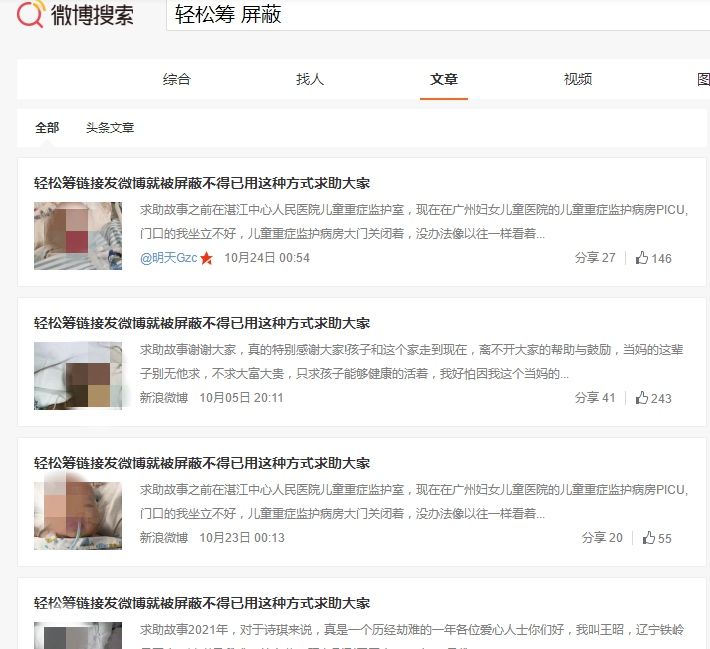Click the excerpt beginning 求助故事谢谢大家
Viewport: 710px width, 649px height.
click(412, 362)
